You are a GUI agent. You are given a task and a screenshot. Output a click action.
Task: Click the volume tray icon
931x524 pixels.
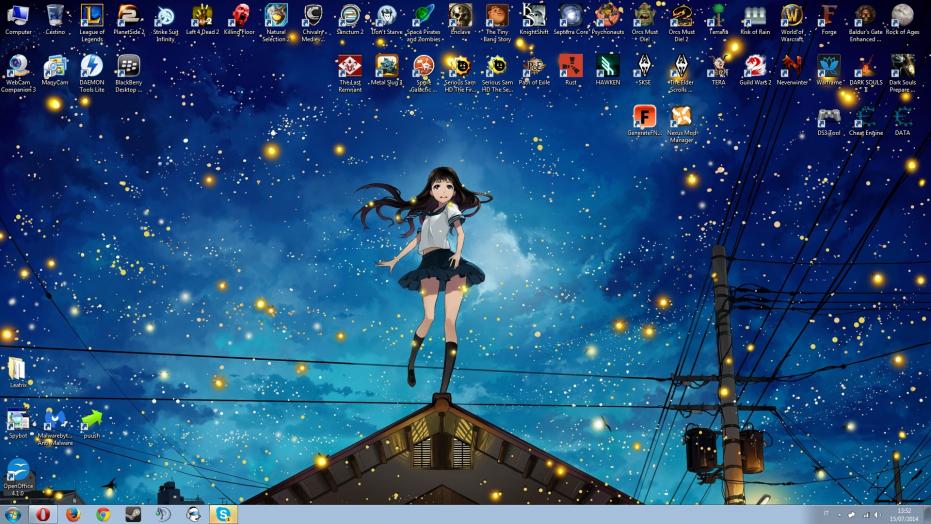(x=876, y=515)
